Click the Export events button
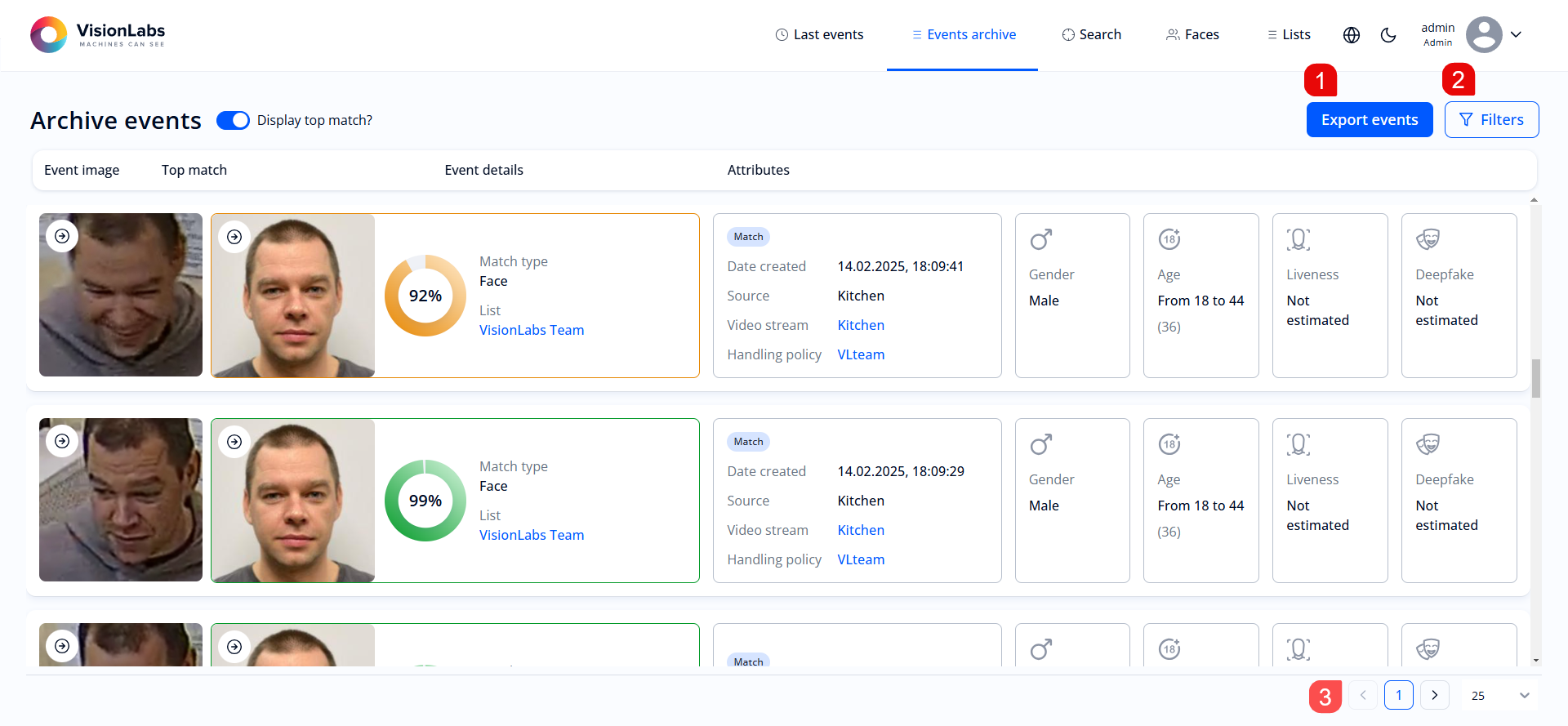Viewport: 1568px width, 726px height. pyautogui.click(x=1369, y=120)
